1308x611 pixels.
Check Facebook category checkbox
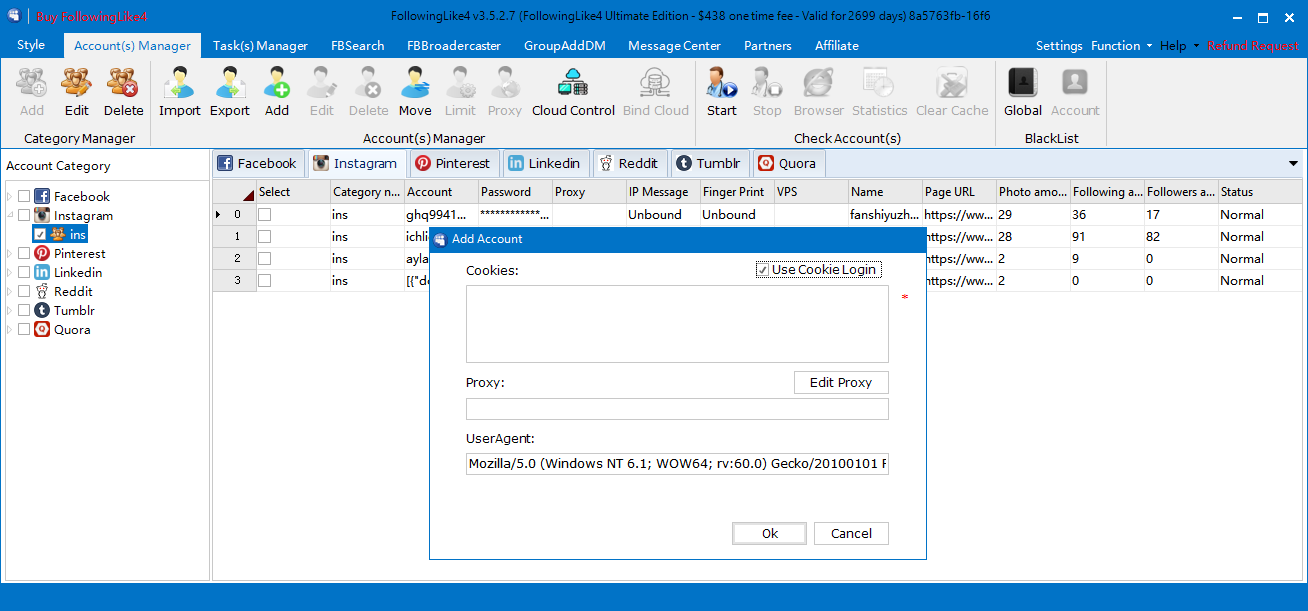point(24,197)
